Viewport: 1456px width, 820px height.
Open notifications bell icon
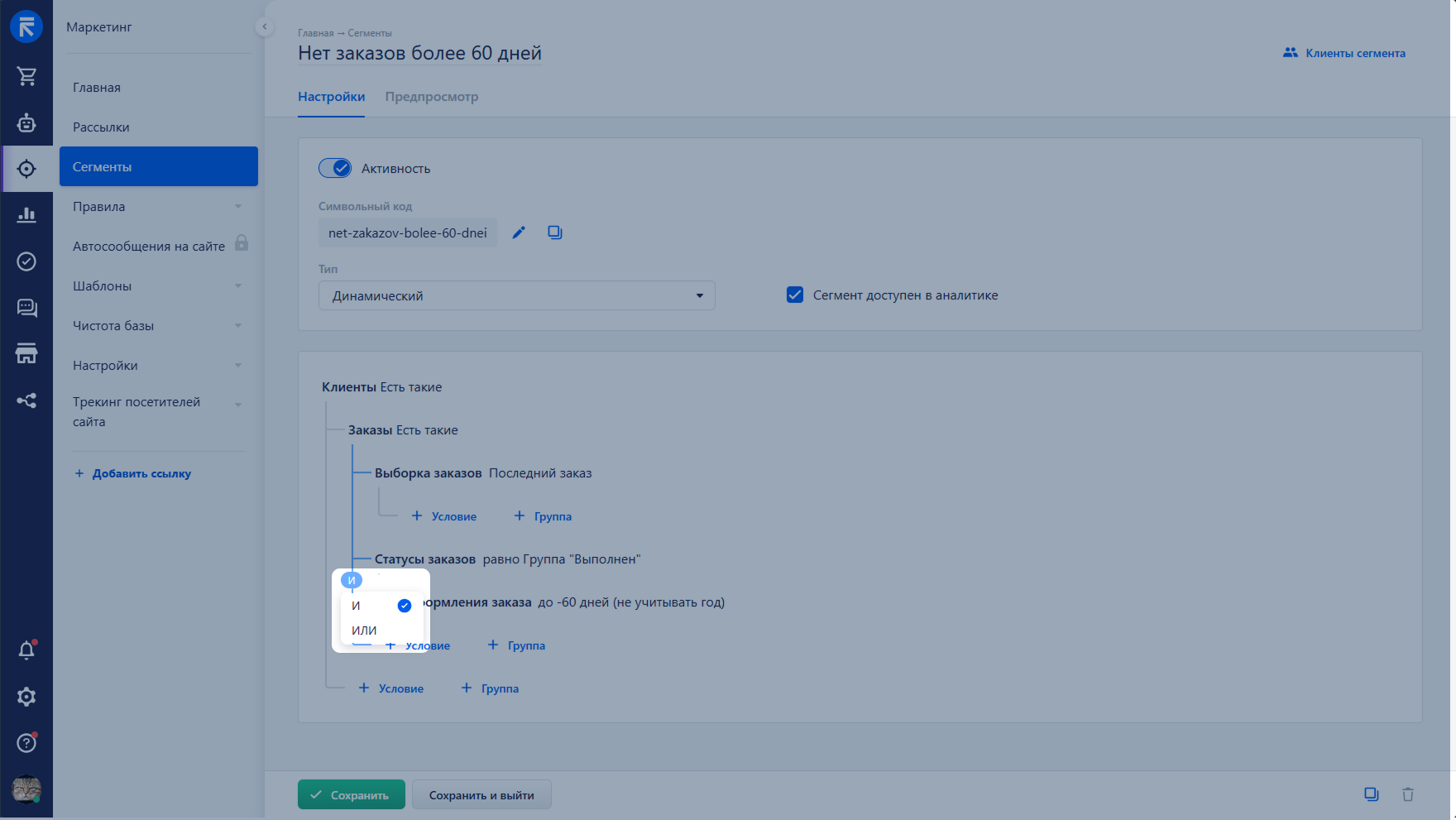[26, 650]
